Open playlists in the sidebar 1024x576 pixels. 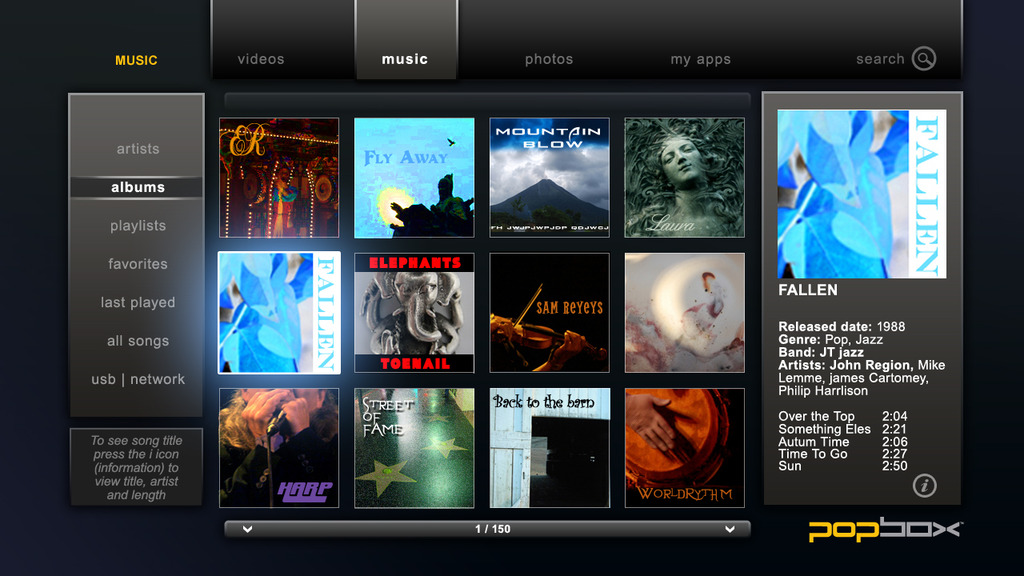point(138,226)
